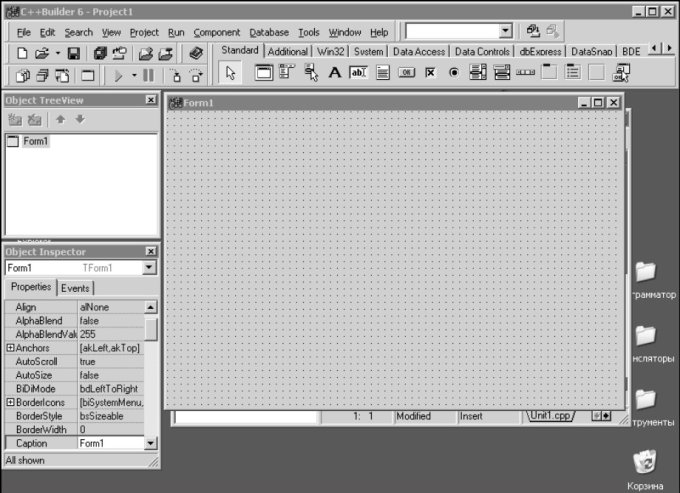Screen dimensions: 680x493
Task: Select the RadioButton component in palette
Action: 453,72
